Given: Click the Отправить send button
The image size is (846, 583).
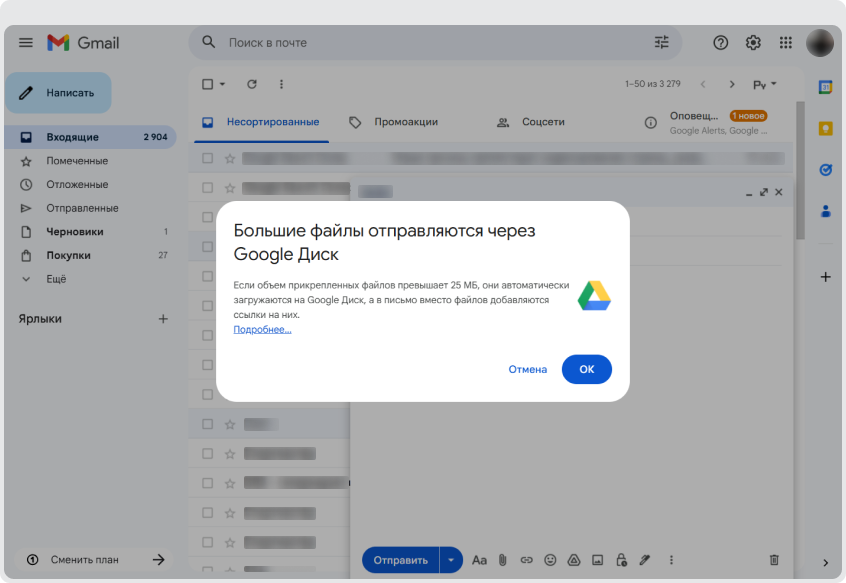Looking at the screenshot, I should click(x=400, y=560).
